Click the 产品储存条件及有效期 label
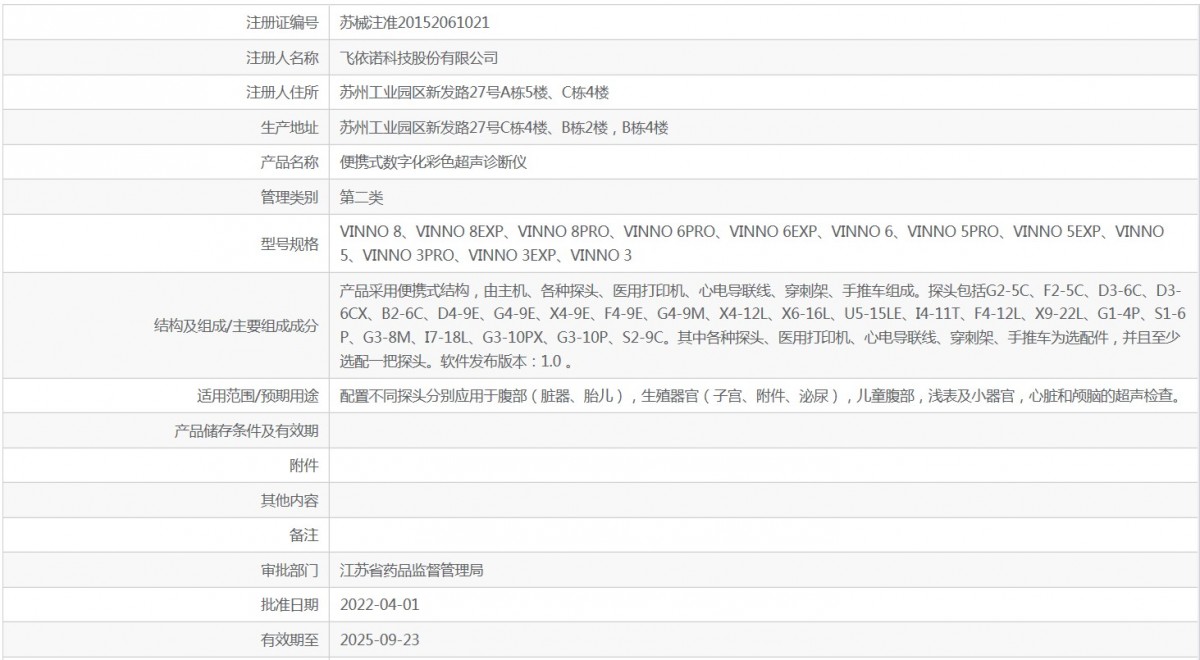 click(247, 431)
